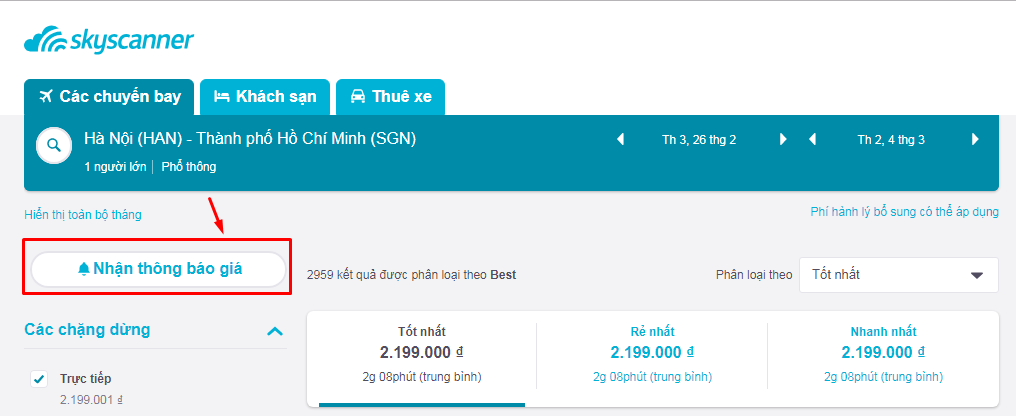Select the Các chuyến bay tab
The image size is (1016, 416).
[109, 97]
